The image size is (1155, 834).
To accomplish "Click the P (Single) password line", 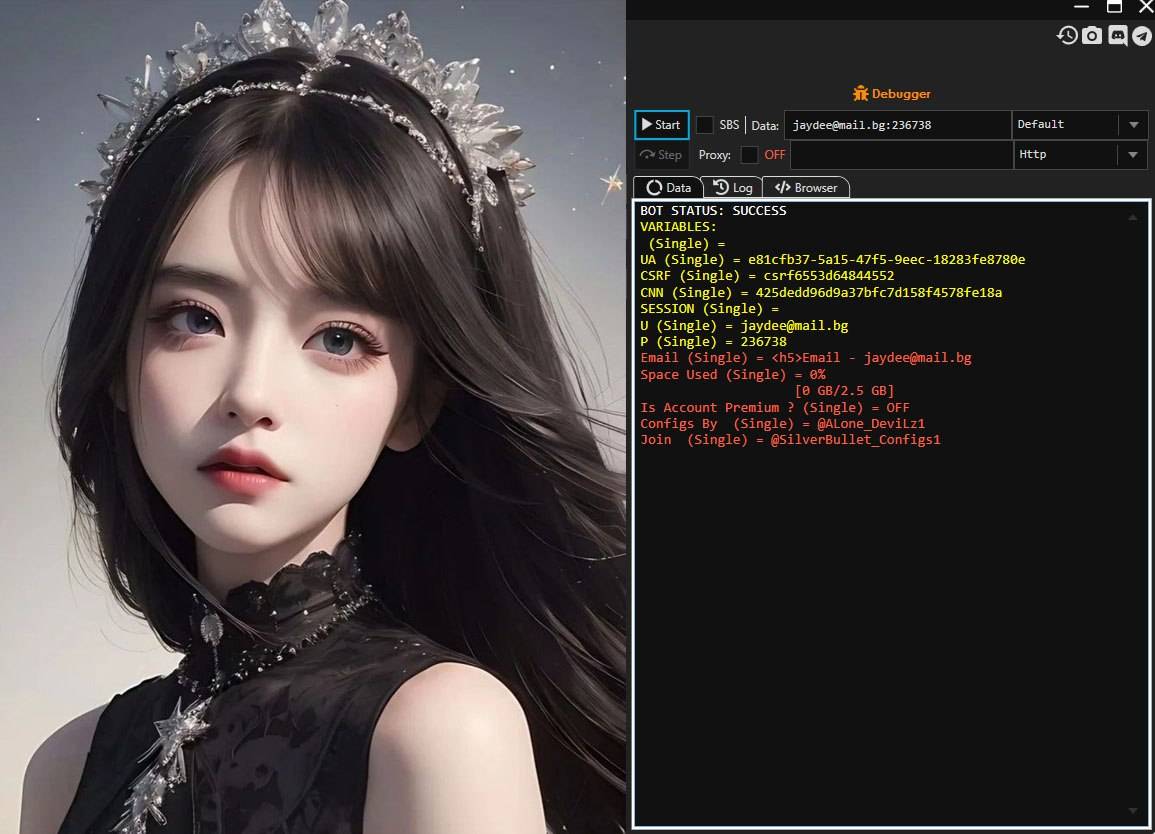I will click(713, 342).
